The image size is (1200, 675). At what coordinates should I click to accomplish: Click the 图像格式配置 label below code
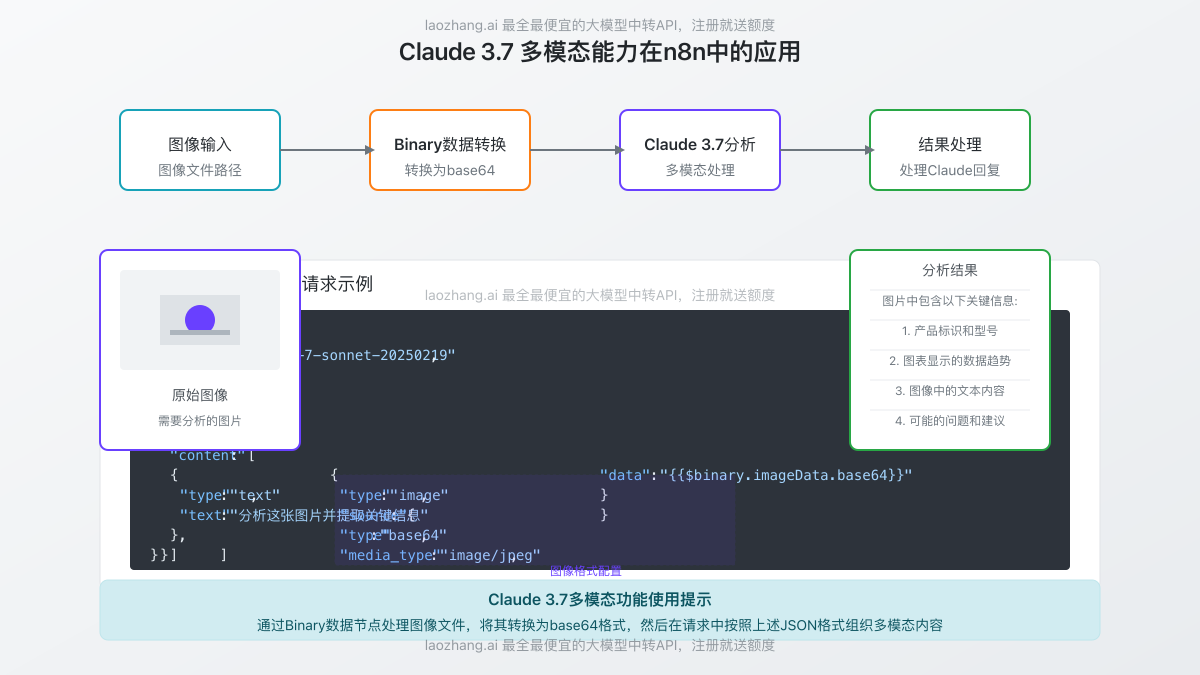pyautogui.click(x=586, y=571)
